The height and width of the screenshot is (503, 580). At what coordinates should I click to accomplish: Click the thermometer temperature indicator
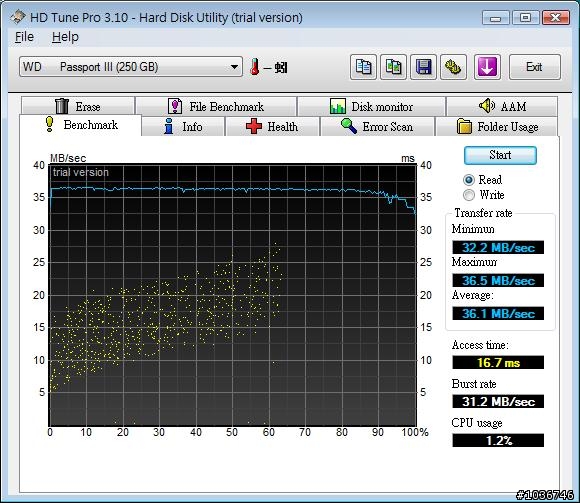pyautogui.click(x=254, y=67)
